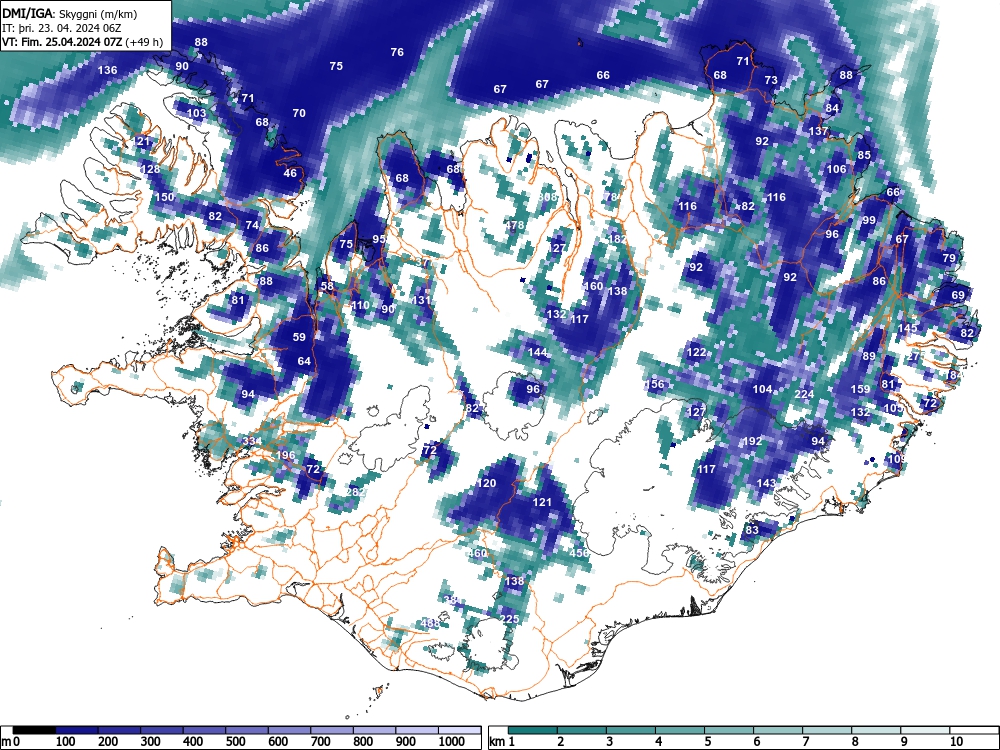Click the 'm 0' scale origin label
The image size is (1000, 750).
click(x=10, y=742)
